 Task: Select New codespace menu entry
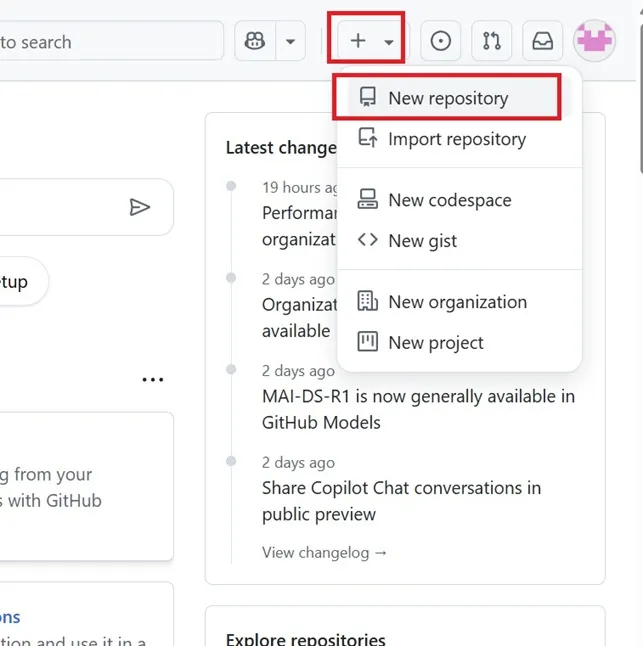click(x=449, y=200)
